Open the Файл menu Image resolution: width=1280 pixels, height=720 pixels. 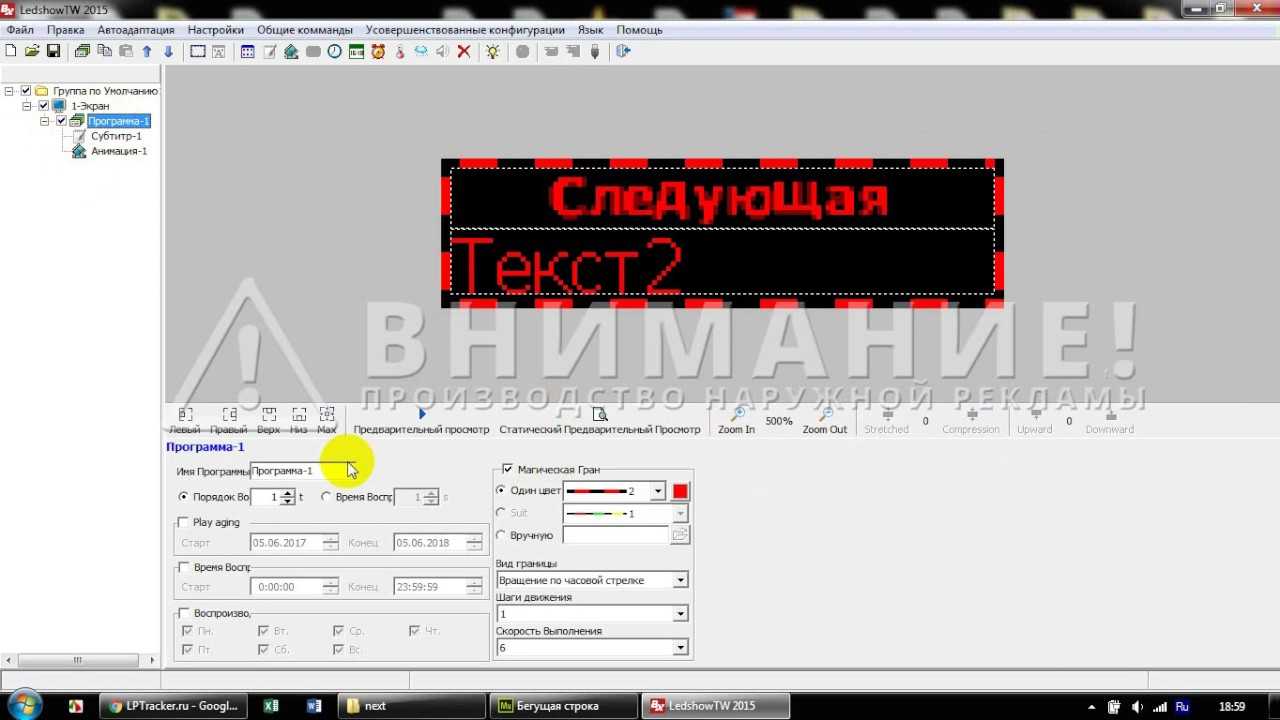tap(20, 30)
